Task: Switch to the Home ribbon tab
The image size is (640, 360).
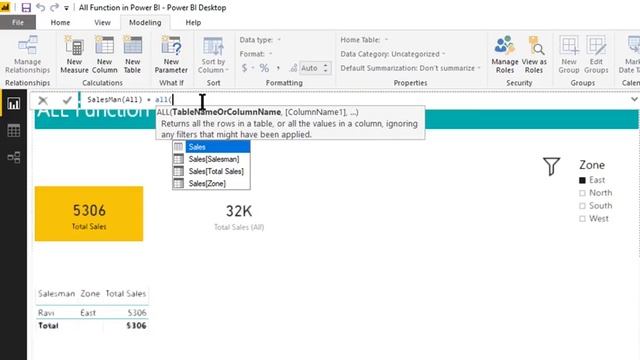Action: [x=60, y=22]
